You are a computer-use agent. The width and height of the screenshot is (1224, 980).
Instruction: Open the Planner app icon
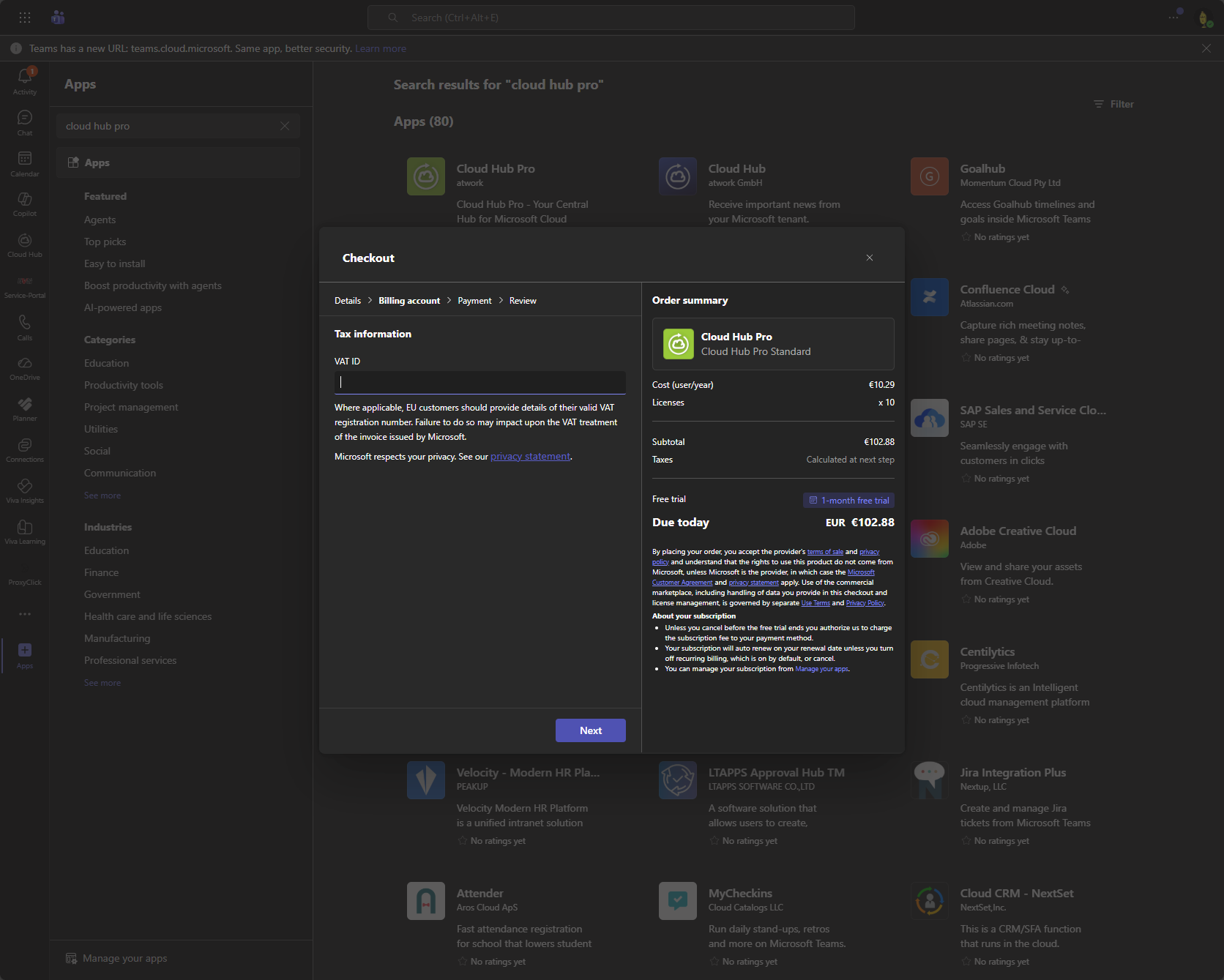pos(25,409)
